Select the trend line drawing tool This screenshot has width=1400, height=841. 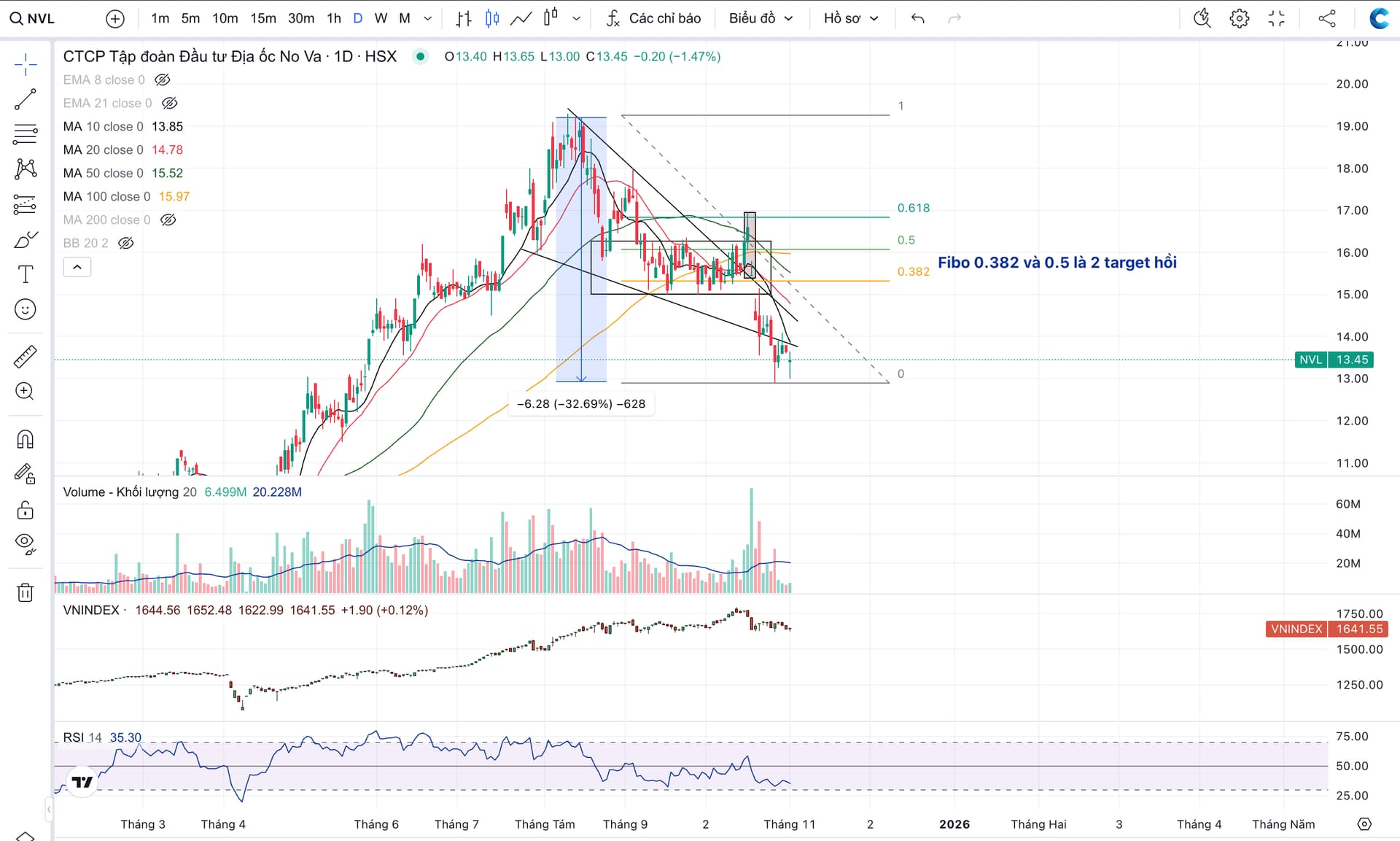pos(25,99)
